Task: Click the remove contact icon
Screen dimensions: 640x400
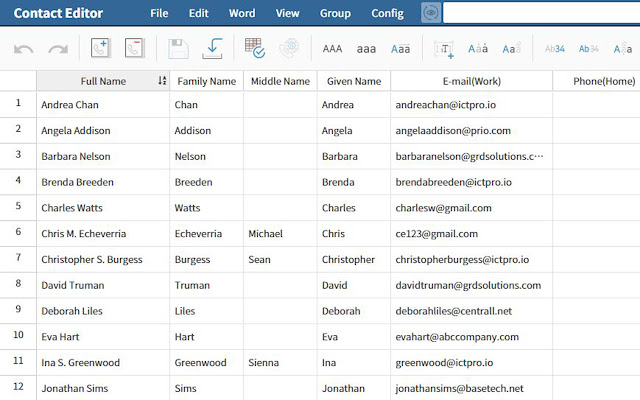Action: click(x=134, y=48)
